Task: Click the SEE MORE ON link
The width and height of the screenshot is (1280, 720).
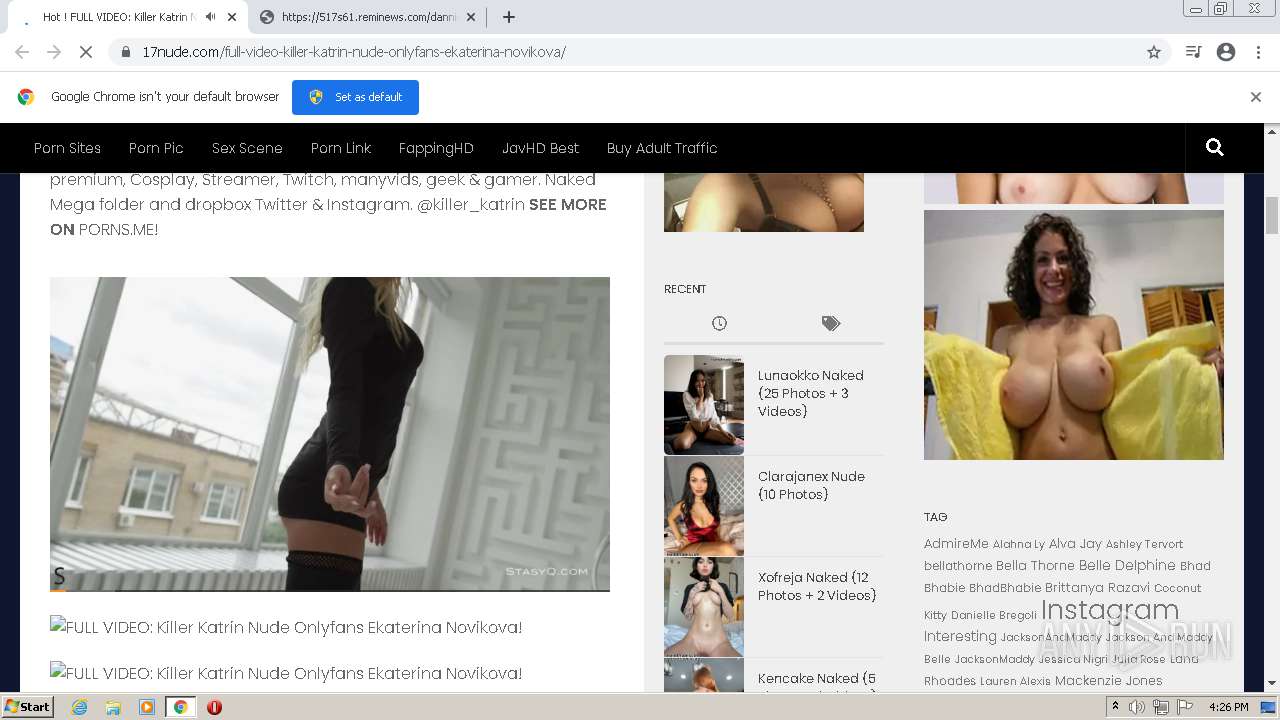Action: pyautogui.click(x=328, y=217)
